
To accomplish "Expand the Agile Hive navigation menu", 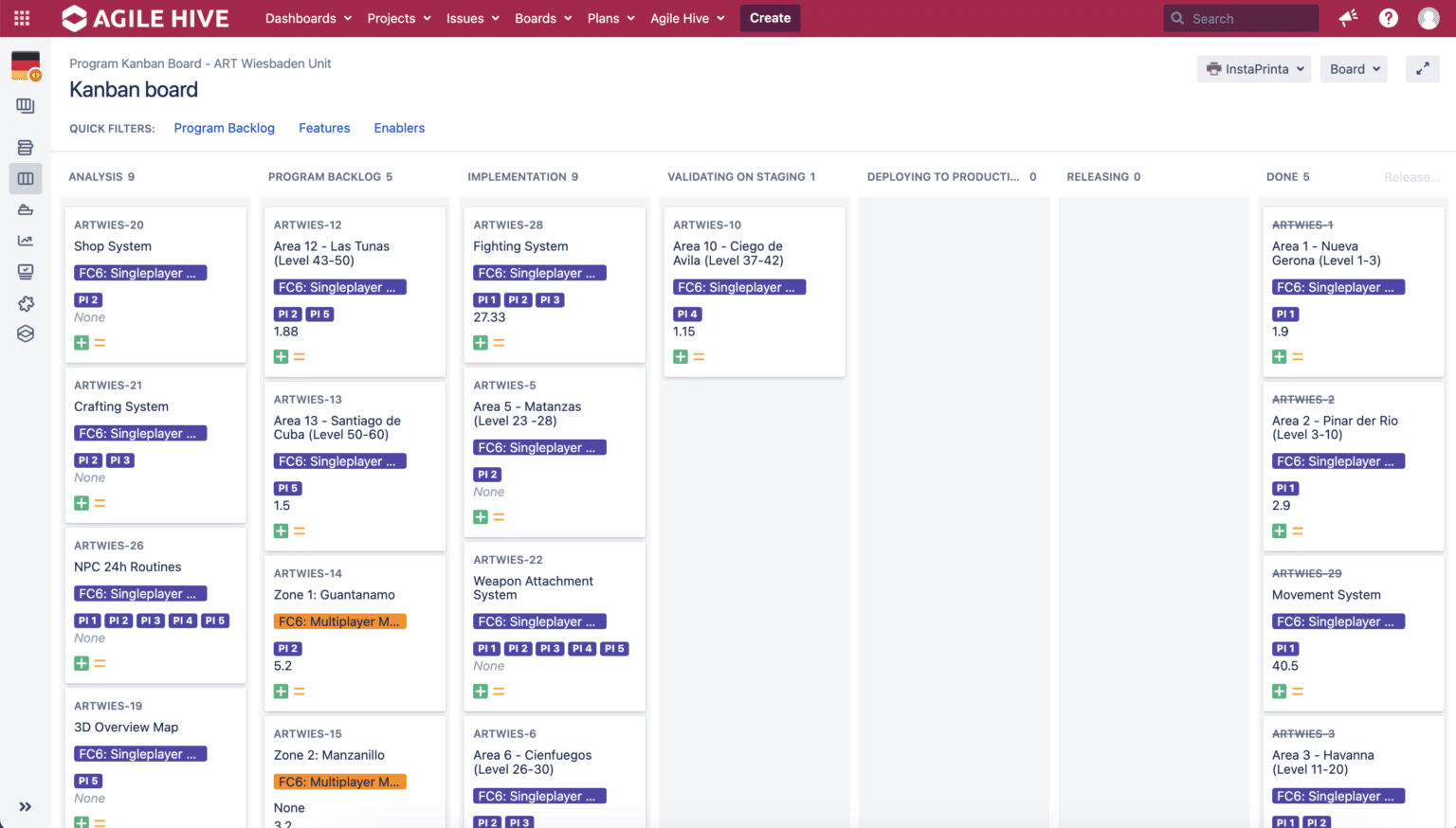I will (687, 18).
